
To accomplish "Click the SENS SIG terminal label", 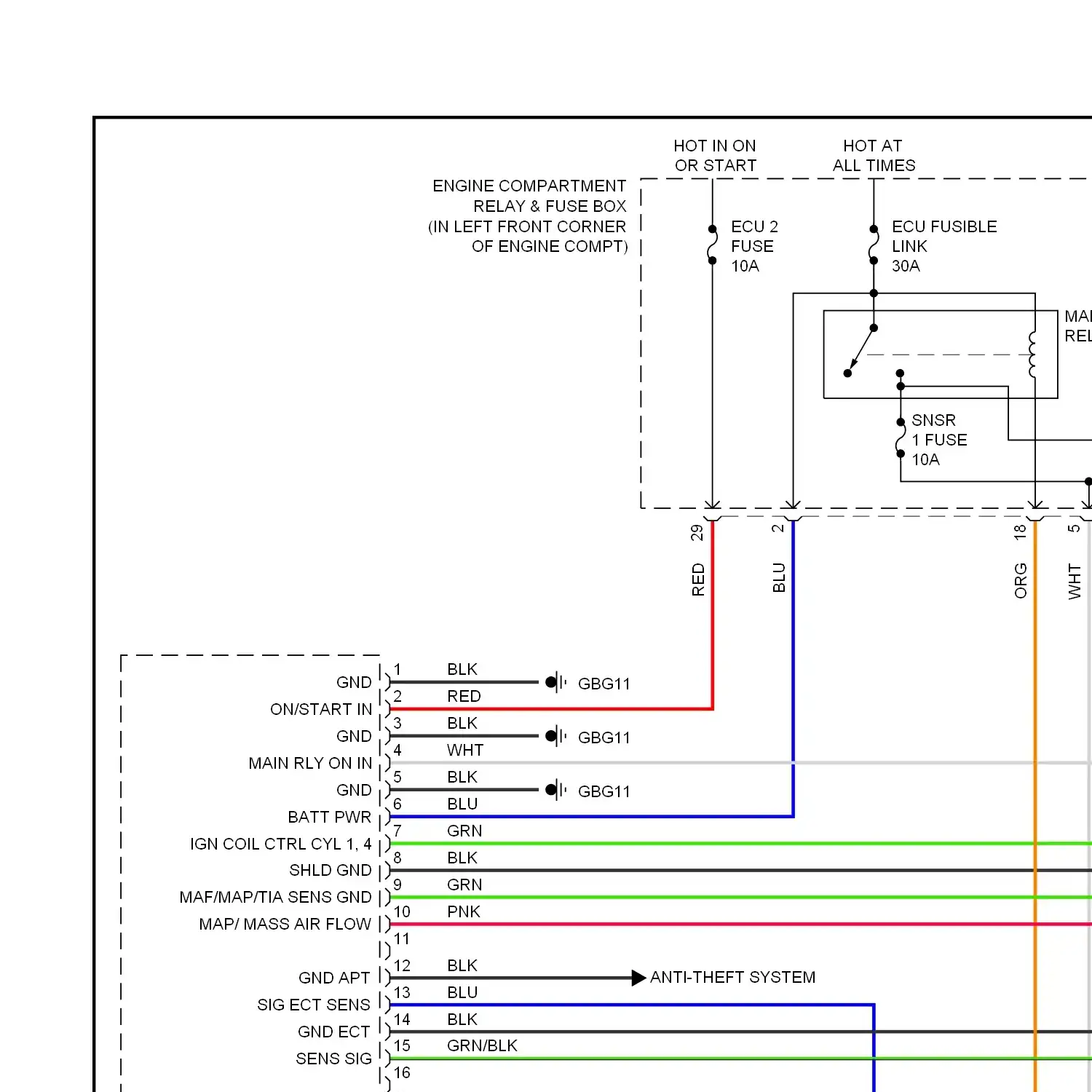I will [333, 1059].
